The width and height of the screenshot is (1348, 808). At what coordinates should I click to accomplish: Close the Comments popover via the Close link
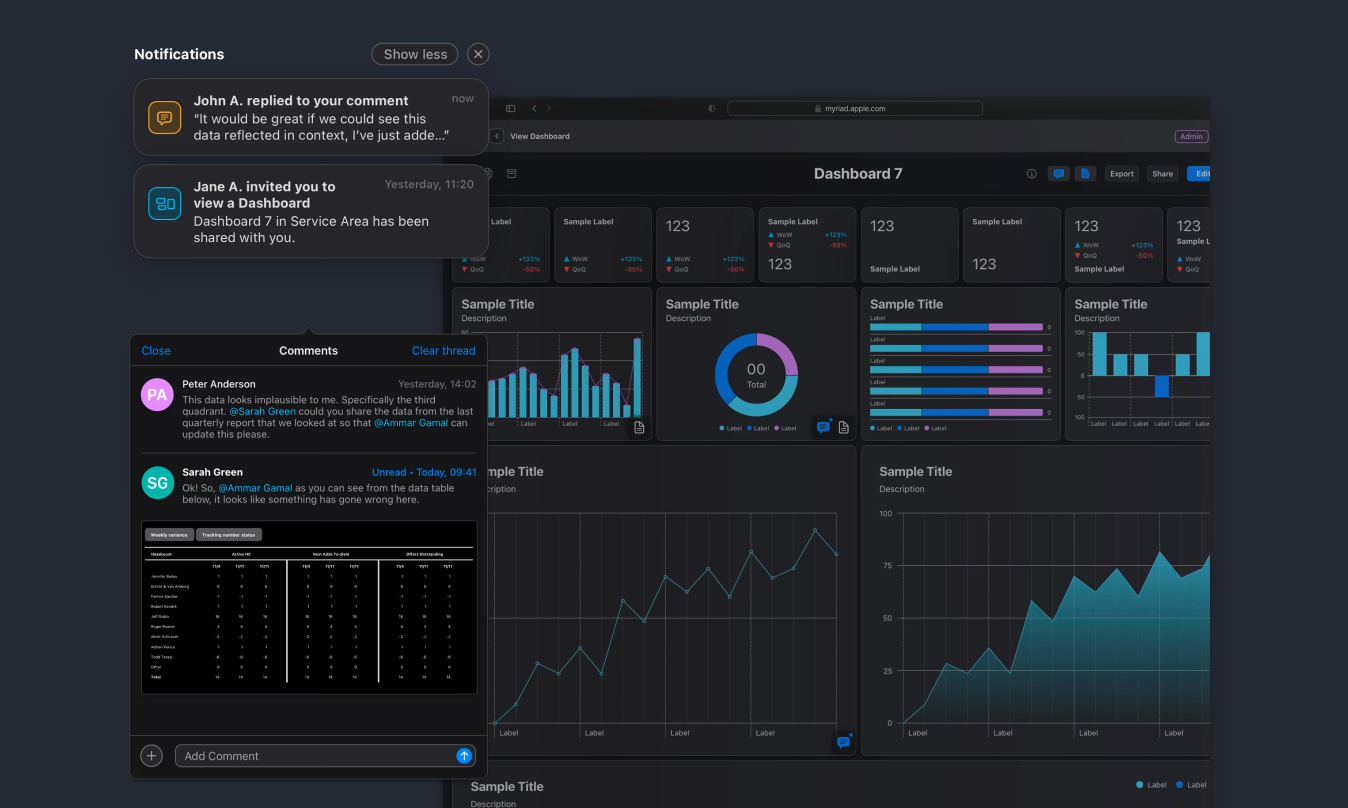coord(156,351)
